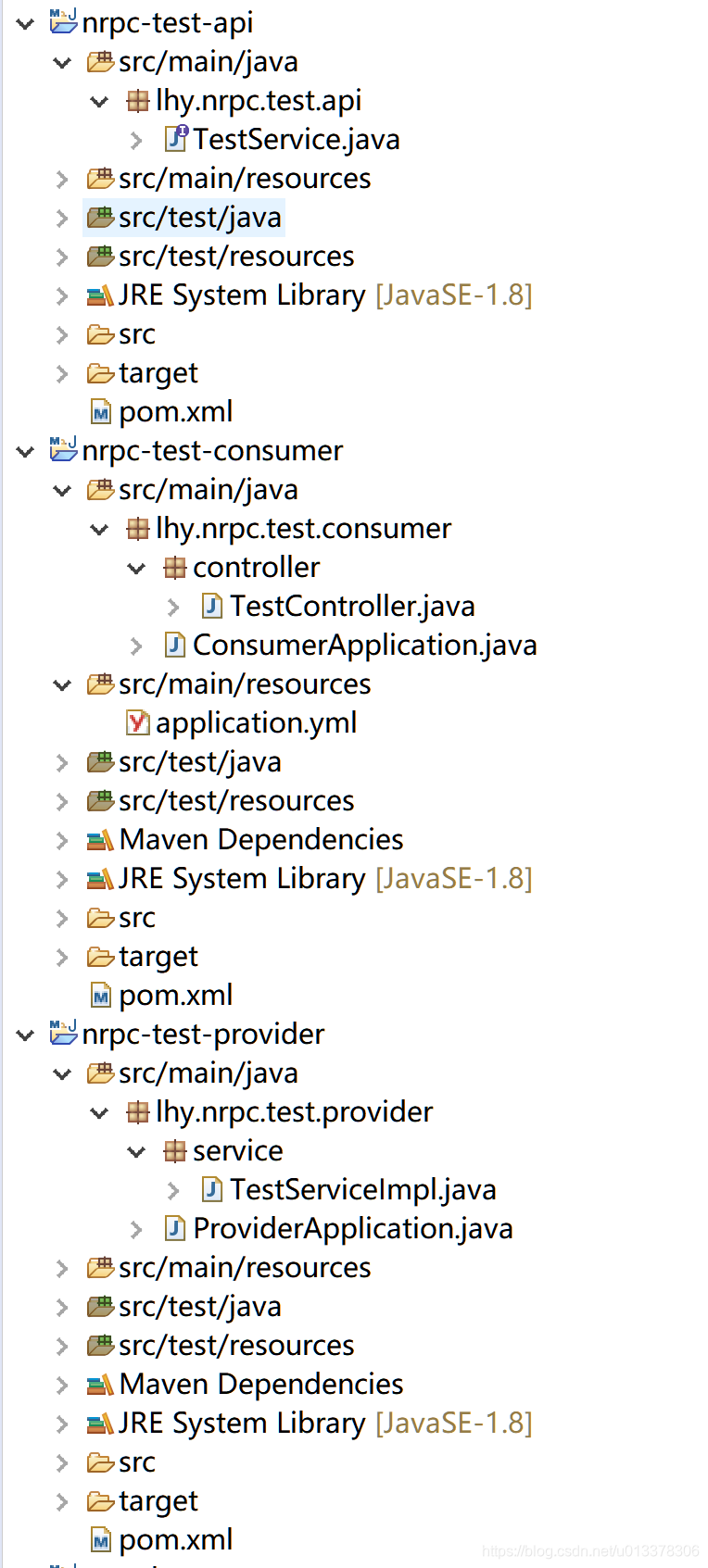Image resolution: width=708 pixels, height=1568 pixels.
Task: Collapse src/main/resources in nrpc-test-consumer
Action: point(62,684)
